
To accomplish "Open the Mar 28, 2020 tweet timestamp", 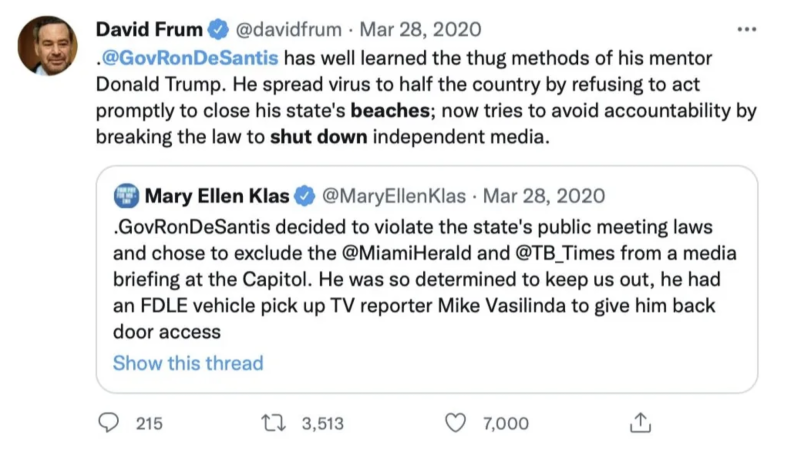I will (x=419, y=30).
